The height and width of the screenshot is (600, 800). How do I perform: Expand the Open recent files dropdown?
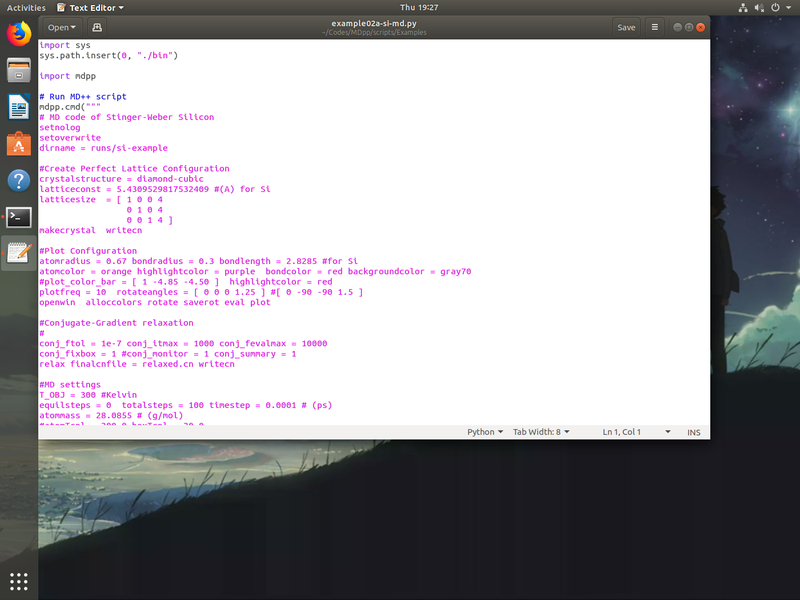(62, 28)
